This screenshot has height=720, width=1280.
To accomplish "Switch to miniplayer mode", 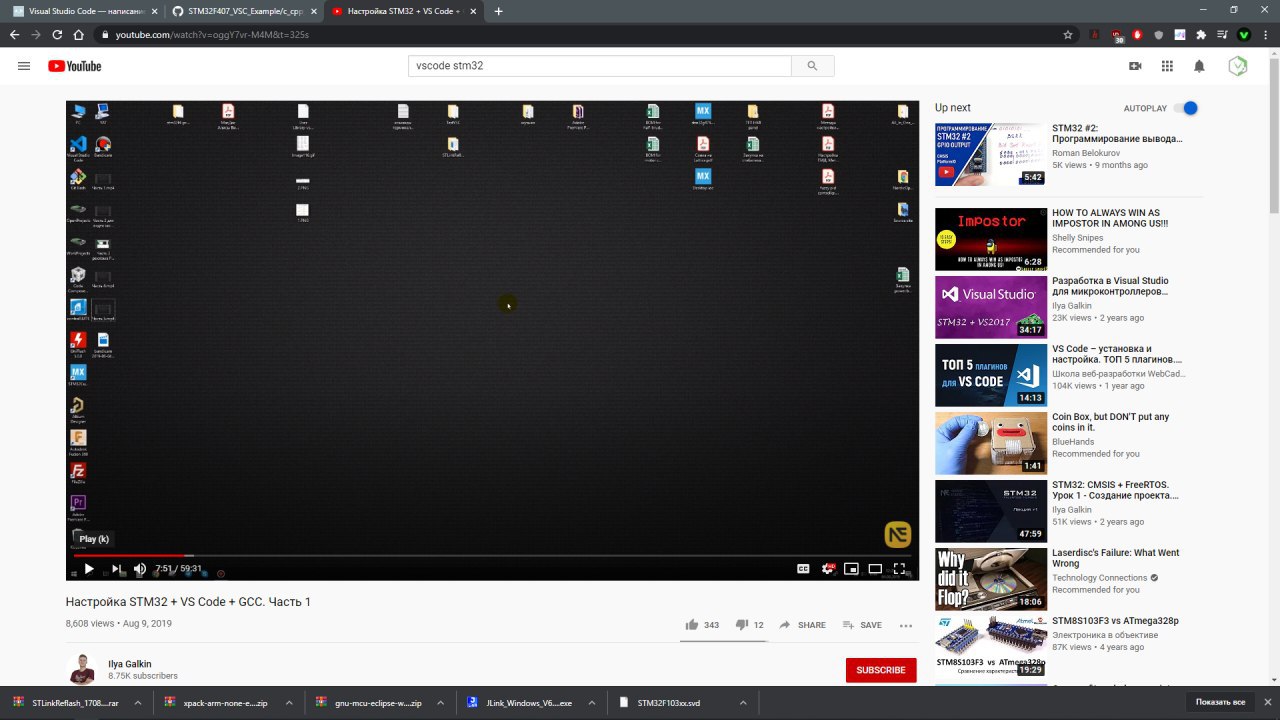I will [851, 569].
